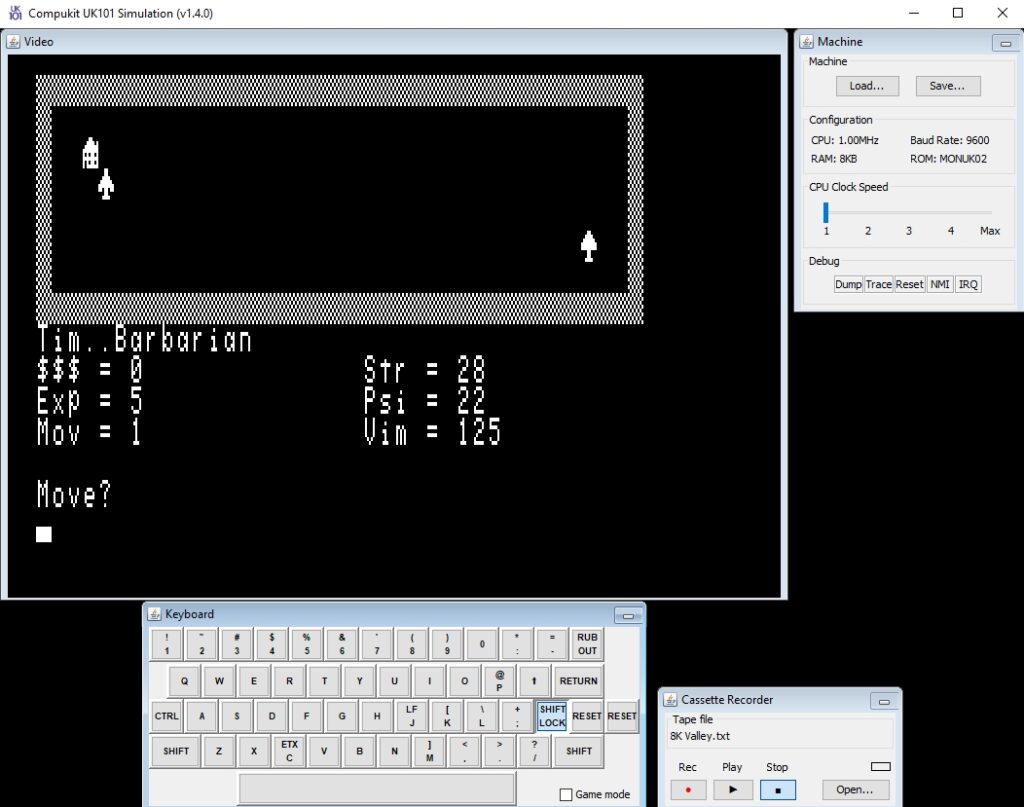Toggle the SHIFT LOCK key
Screen dimensions: 1024x807
pyautogui.click(x=552, y=716)
